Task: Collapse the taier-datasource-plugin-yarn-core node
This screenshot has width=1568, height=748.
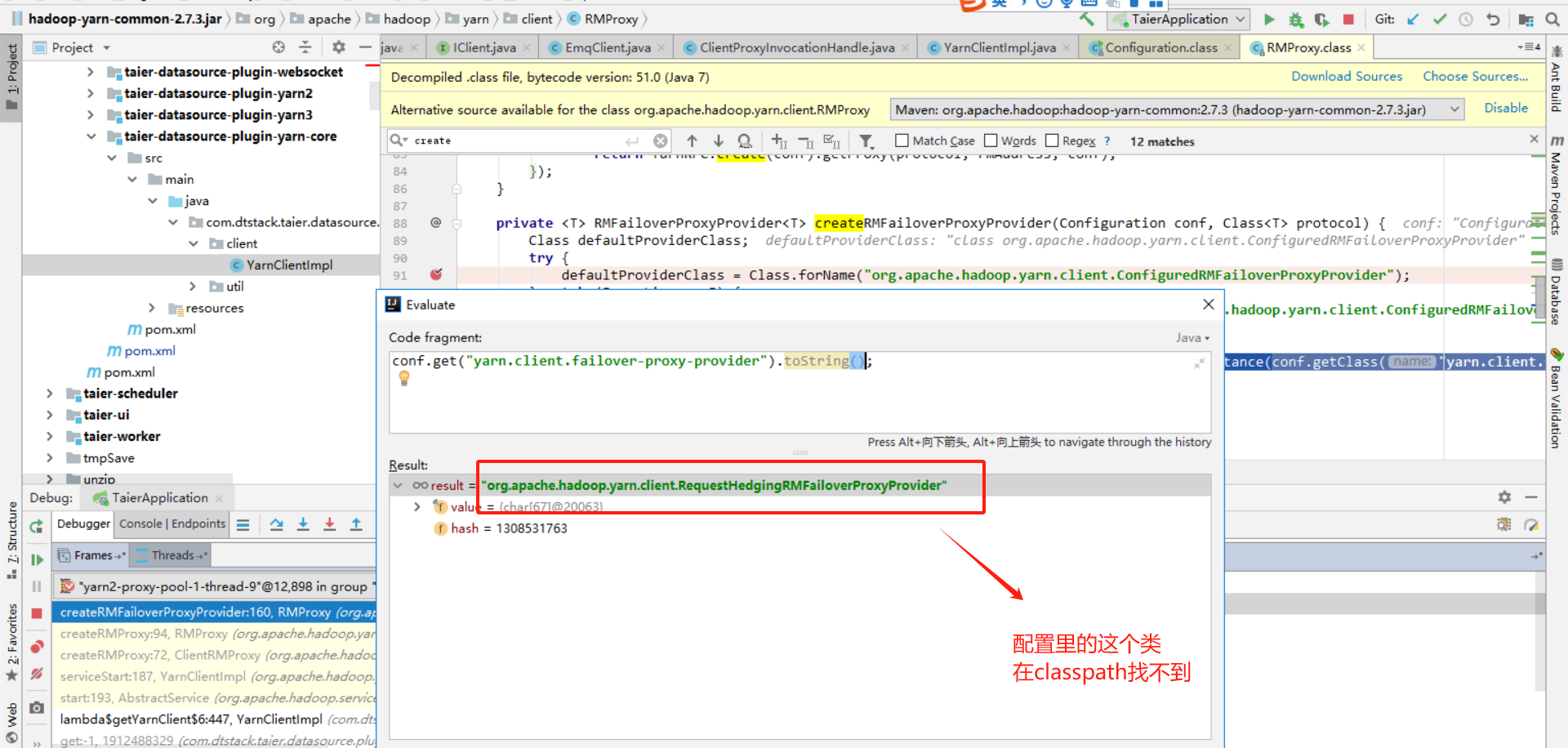Action: click(x=91, y=136)
